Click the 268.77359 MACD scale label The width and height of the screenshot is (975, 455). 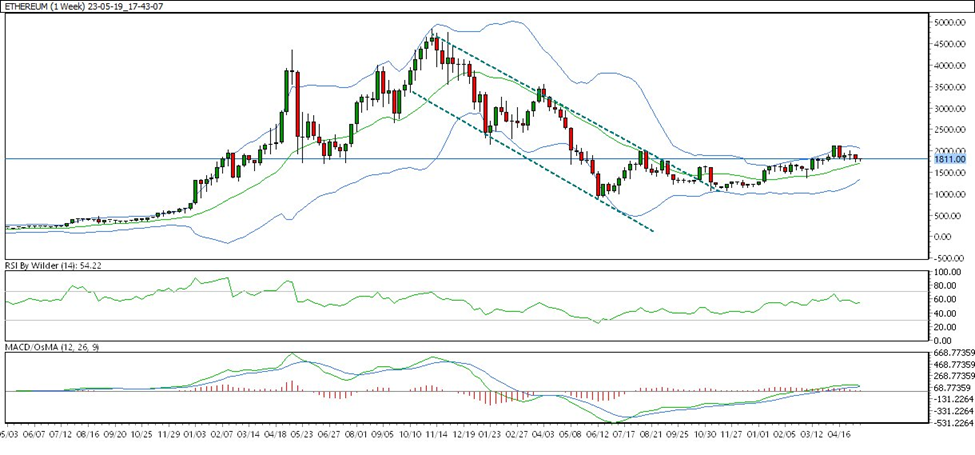coord(954,376)
